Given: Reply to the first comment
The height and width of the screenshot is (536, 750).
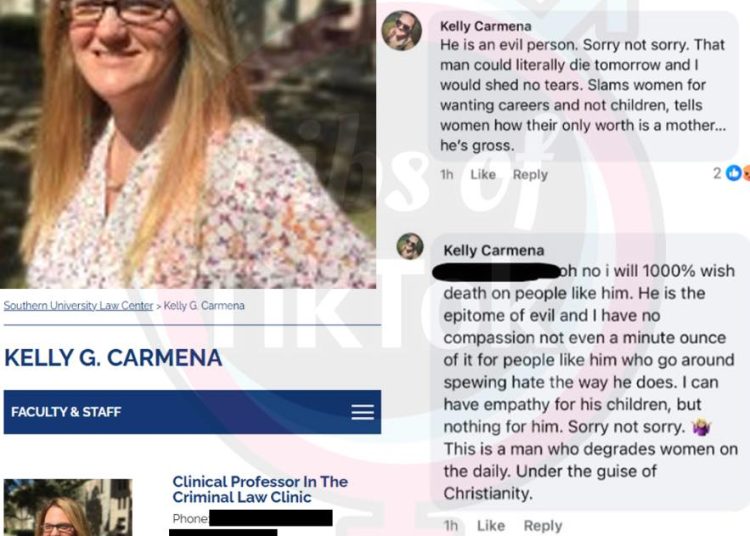Looking at the screenshot, I should 530,175.
